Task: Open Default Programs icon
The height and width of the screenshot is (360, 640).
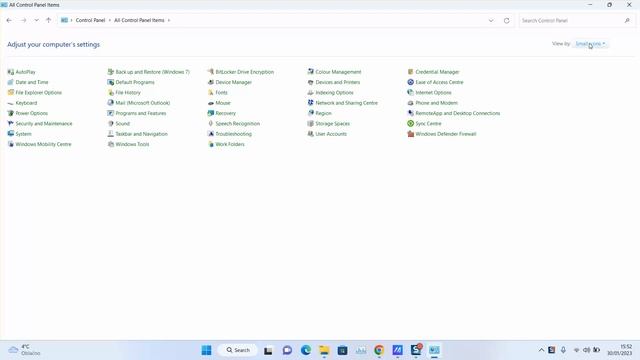Action: (111, 82)
